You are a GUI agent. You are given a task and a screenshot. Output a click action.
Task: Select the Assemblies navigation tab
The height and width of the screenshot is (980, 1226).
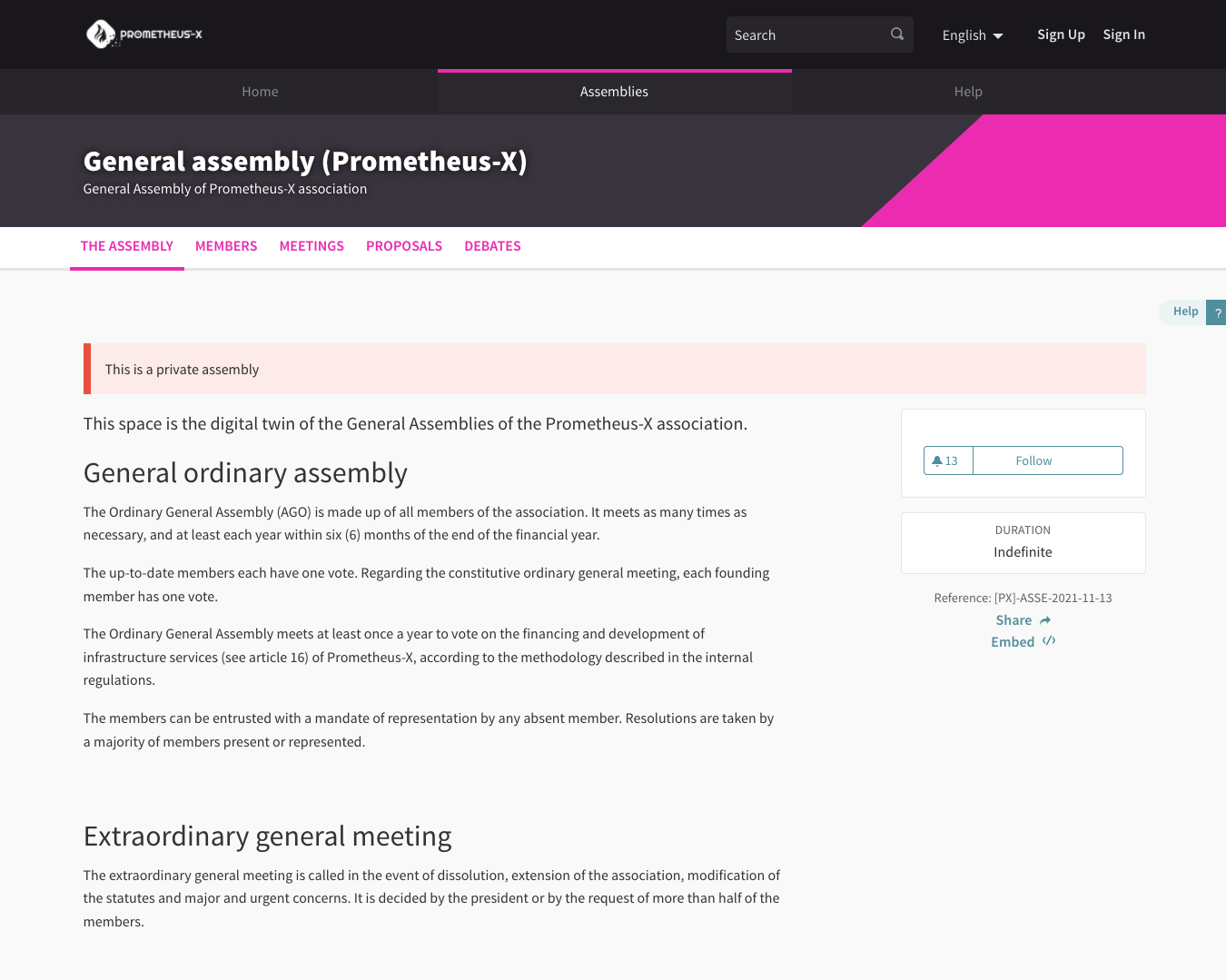click(615, 92)
